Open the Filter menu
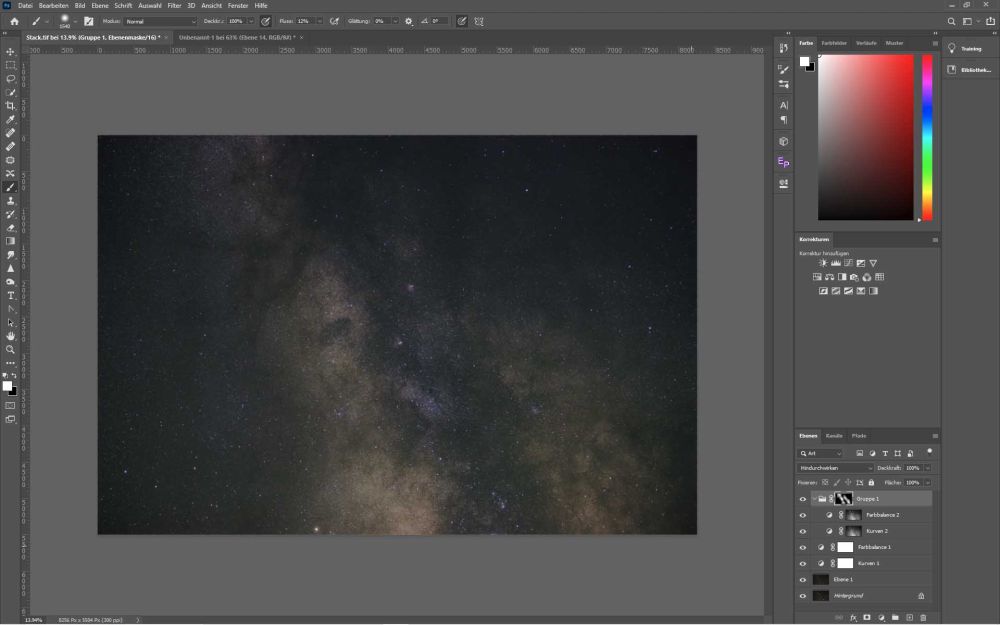The width and height of the screenshot is (1000, 625). coord(175,5)
